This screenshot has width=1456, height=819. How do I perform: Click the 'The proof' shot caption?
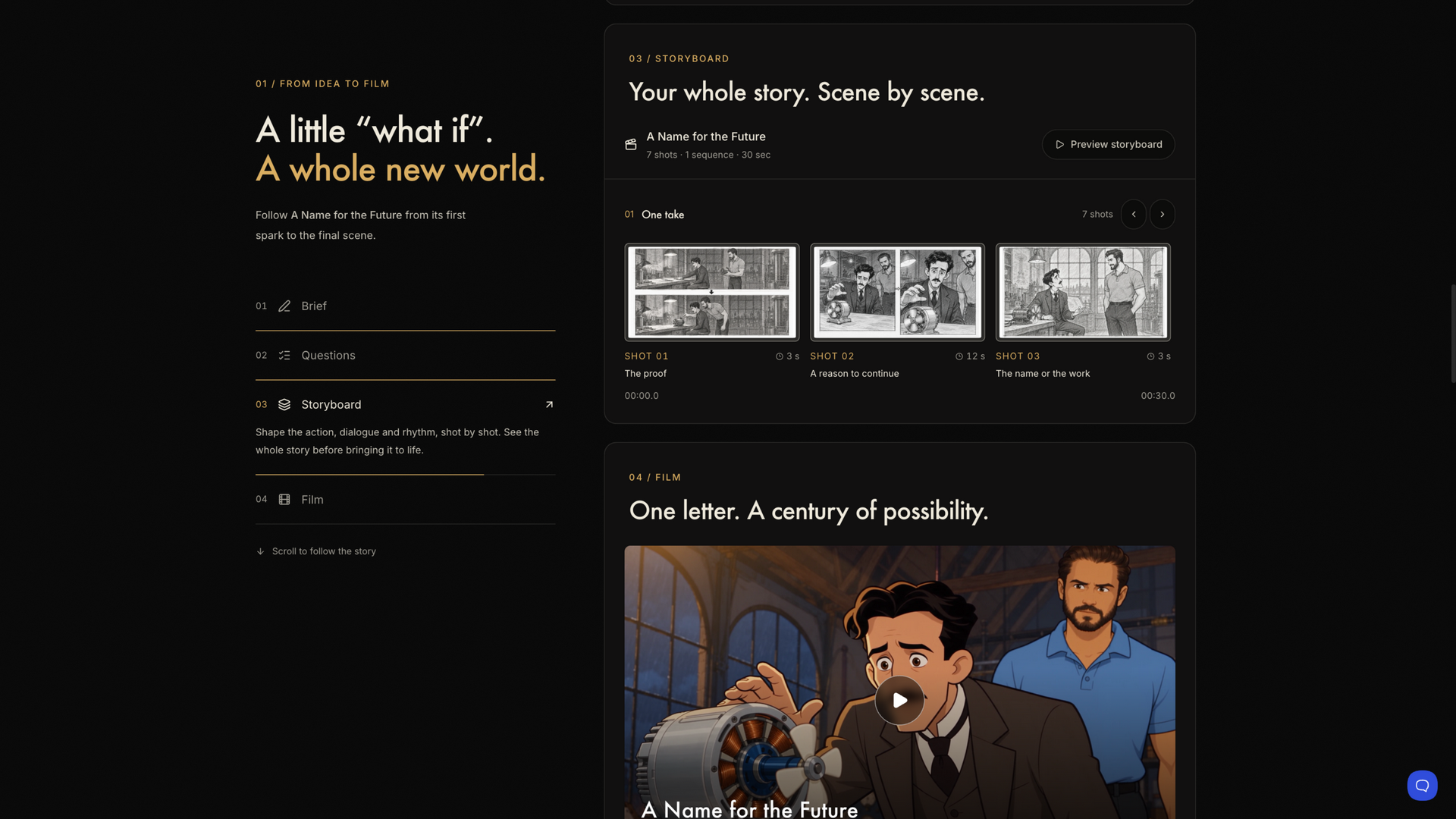coord(645,374)
